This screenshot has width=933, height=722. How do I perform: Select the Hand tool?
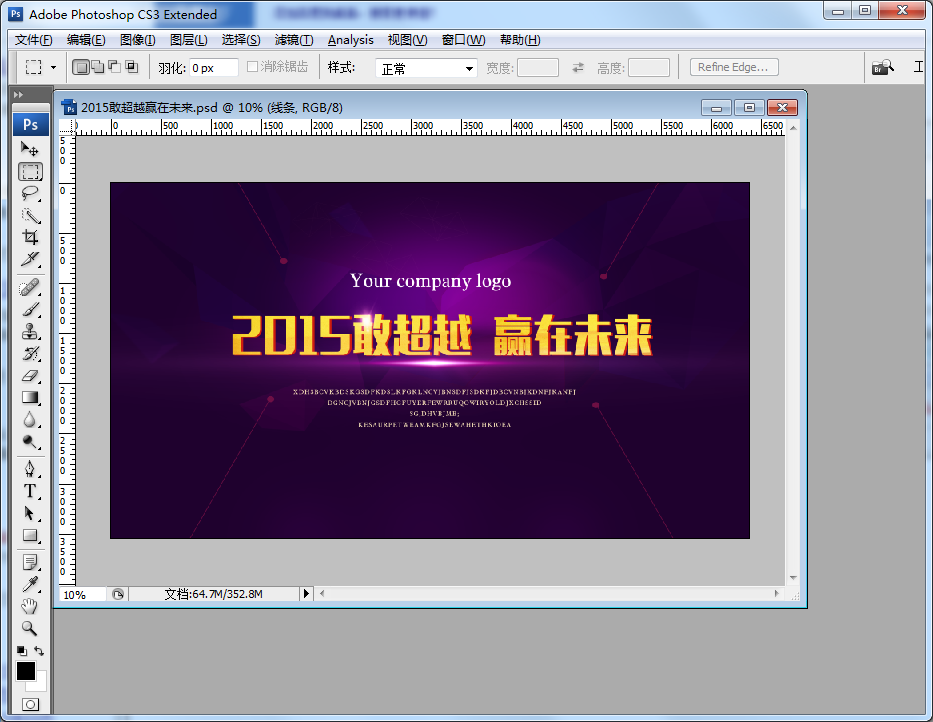30,606
